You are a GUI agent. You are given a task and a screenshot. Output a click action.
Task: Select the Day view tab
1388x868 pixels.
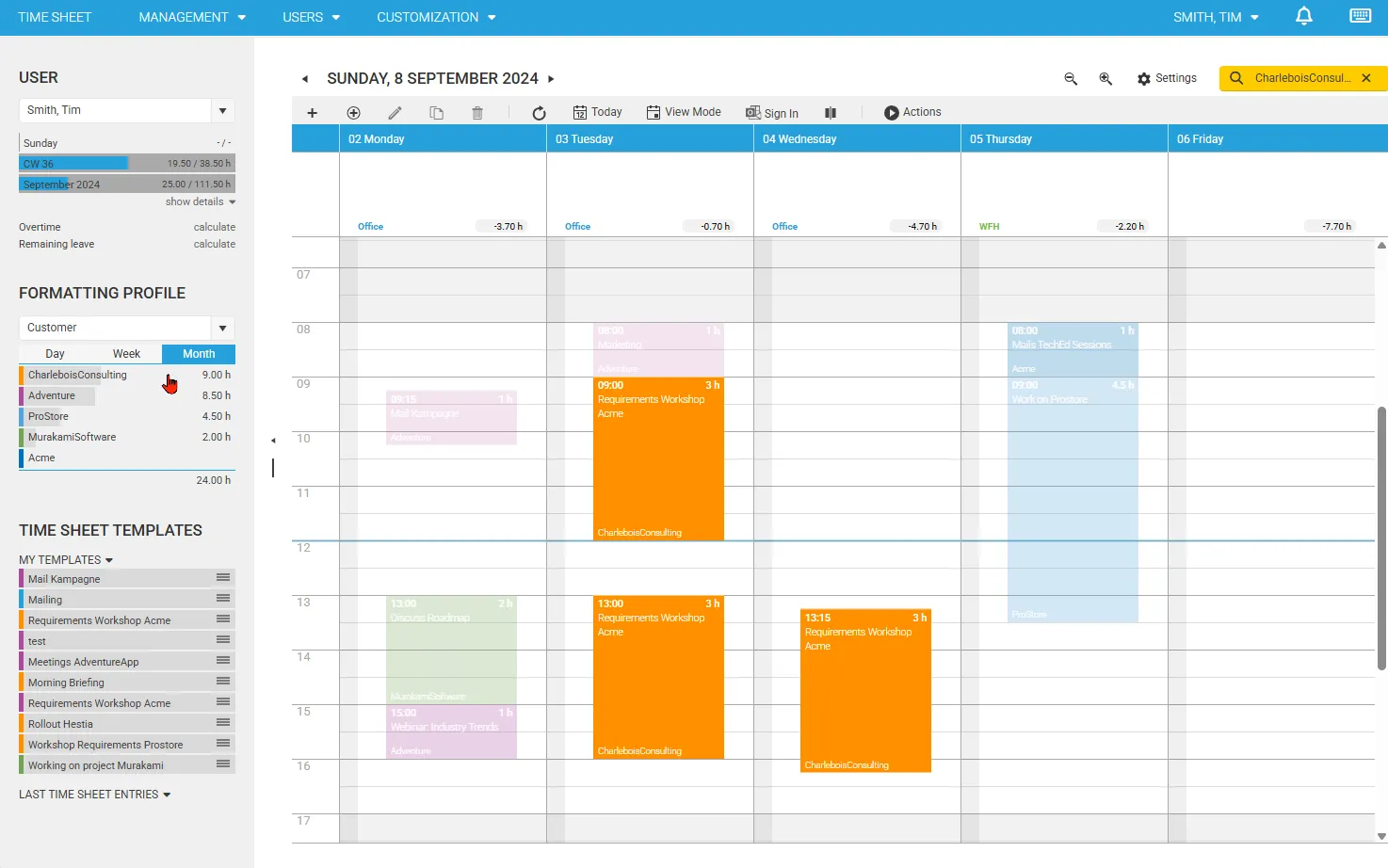pos(55,353)
